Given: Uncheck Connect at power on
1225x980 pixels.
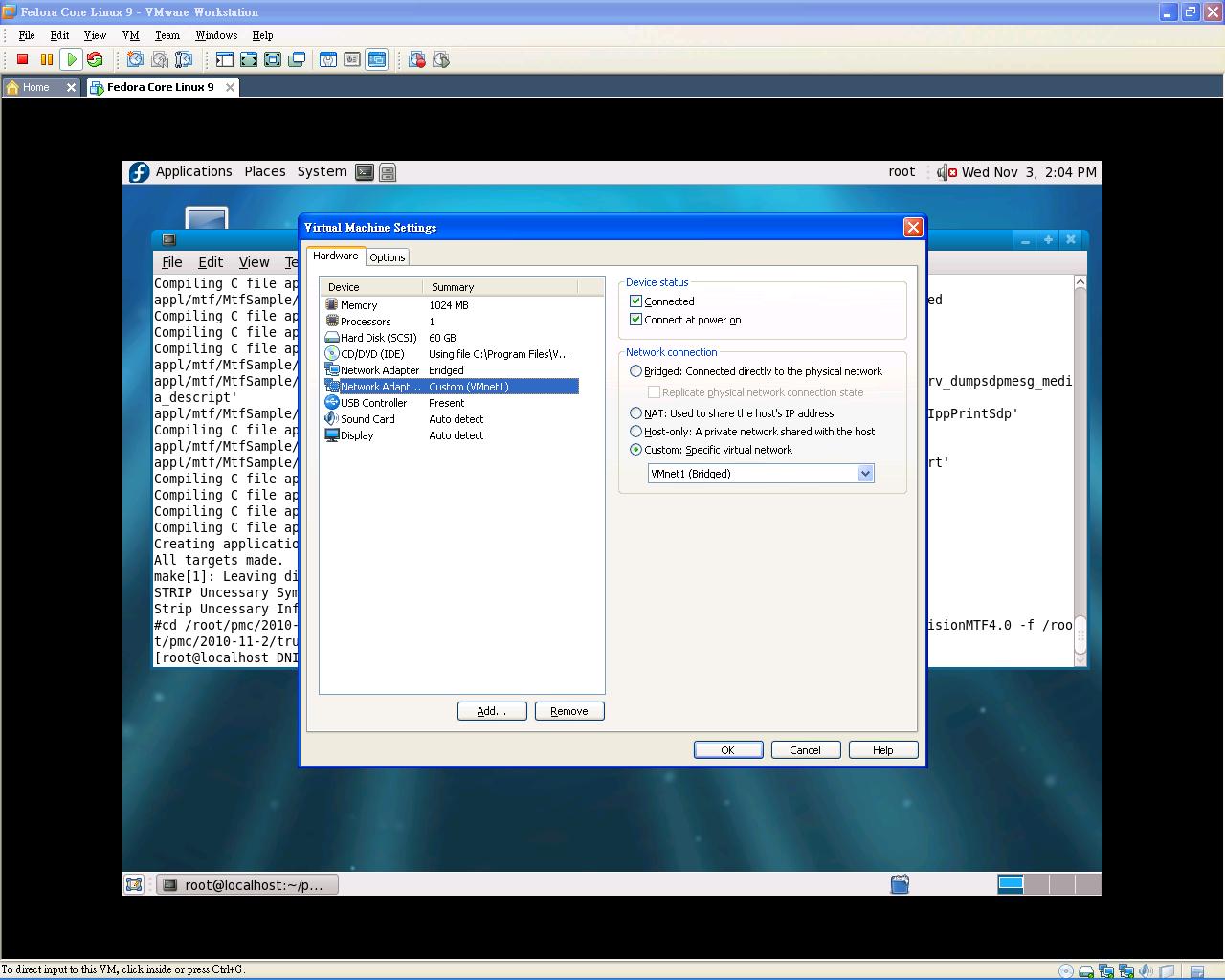Looking at the screenshot, I should coord(635,320).
